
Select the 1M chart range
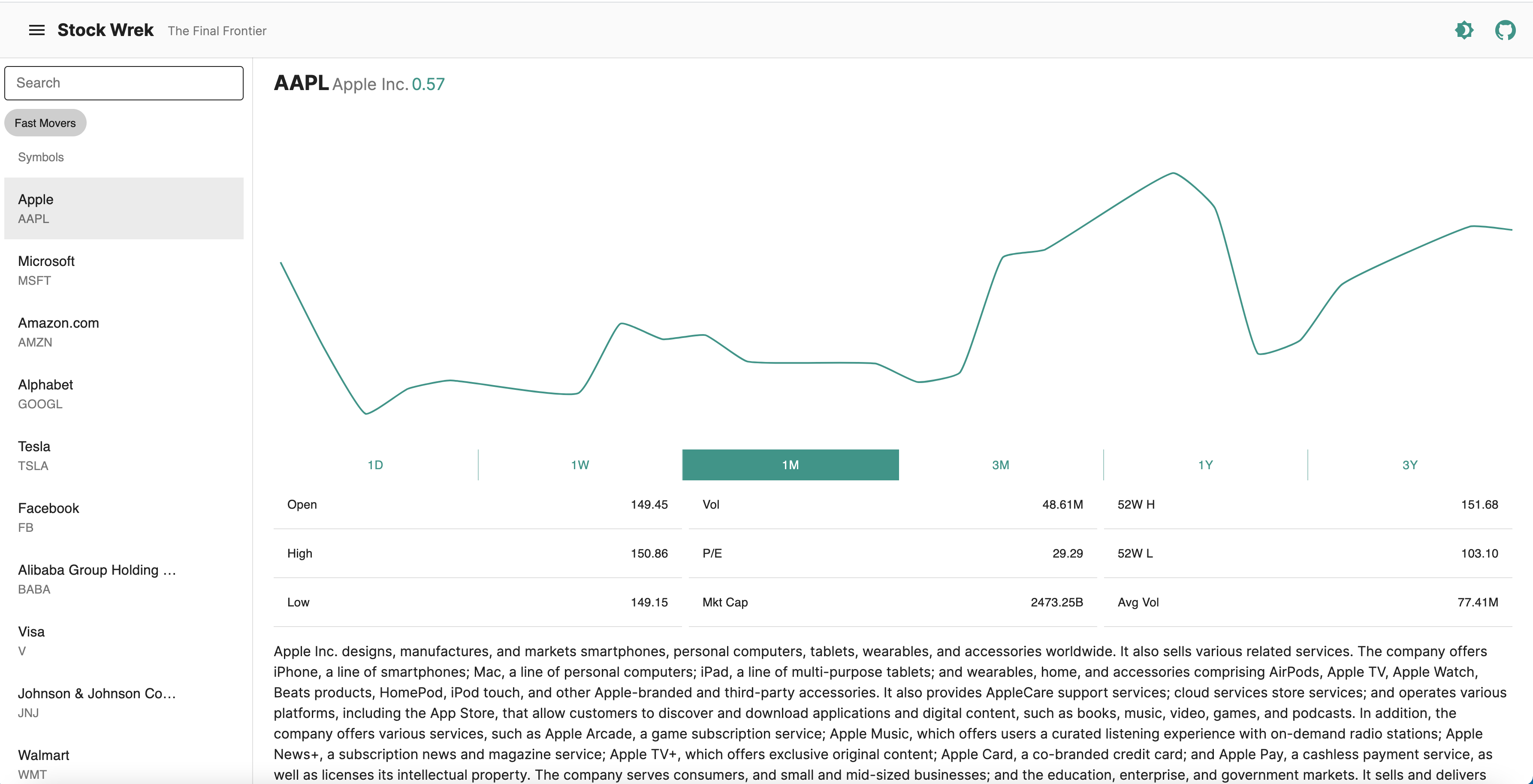click(x=790, y=465)
